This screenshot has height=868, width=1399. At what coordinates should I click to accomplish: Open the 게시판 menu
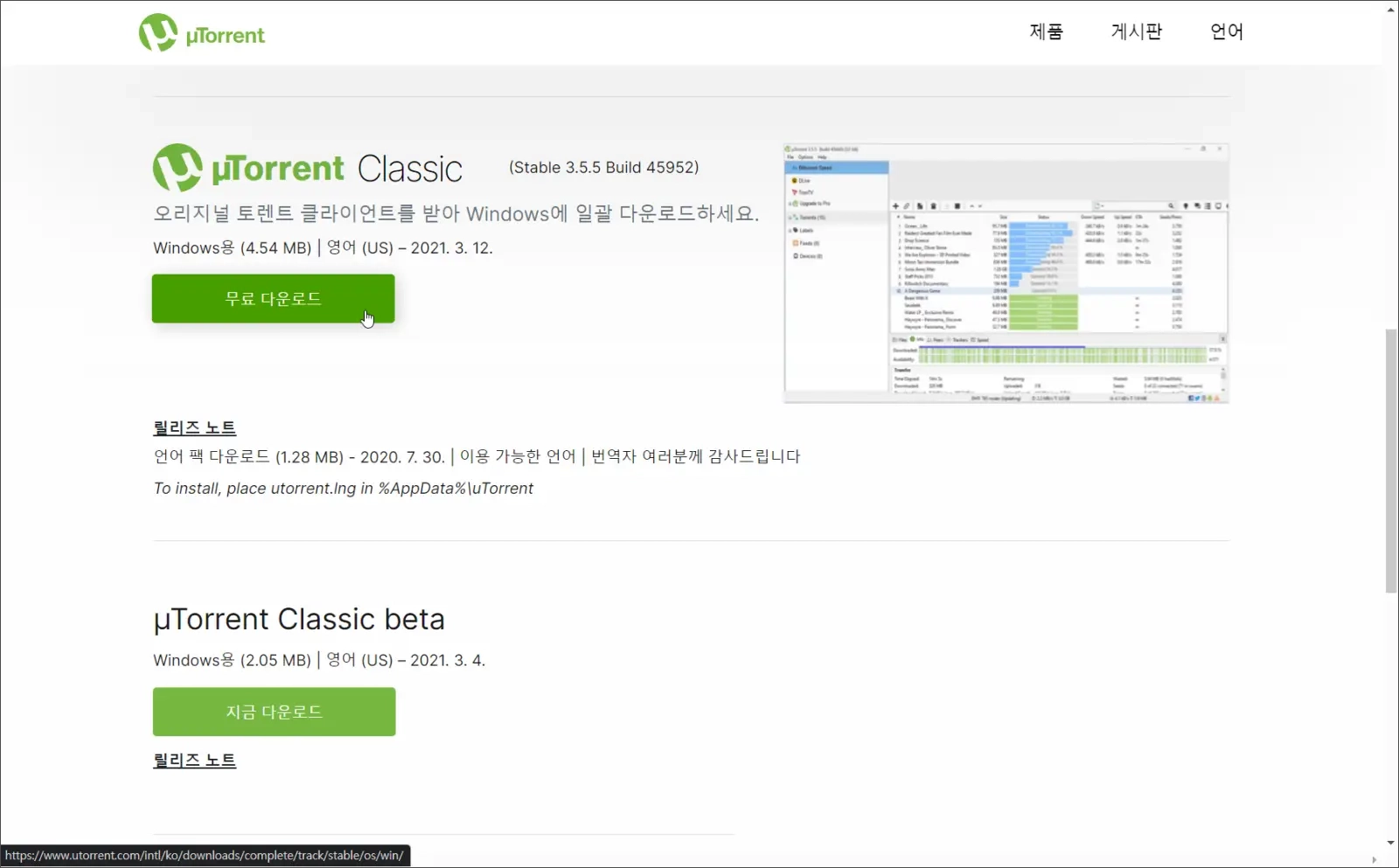click(1136, 31)
